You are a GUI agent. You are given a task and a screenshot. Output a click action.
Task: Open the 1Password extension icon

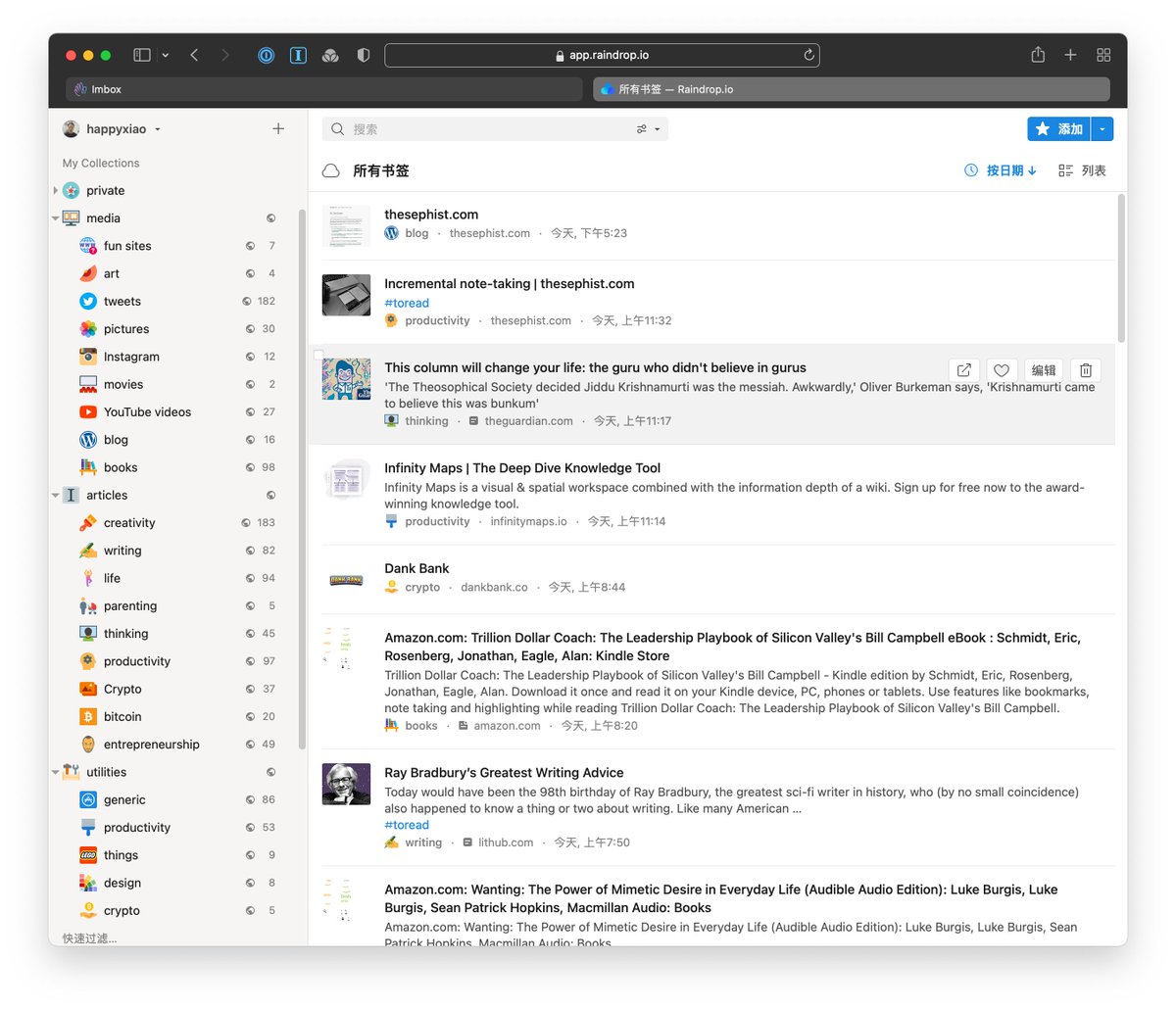click(266, 55)
